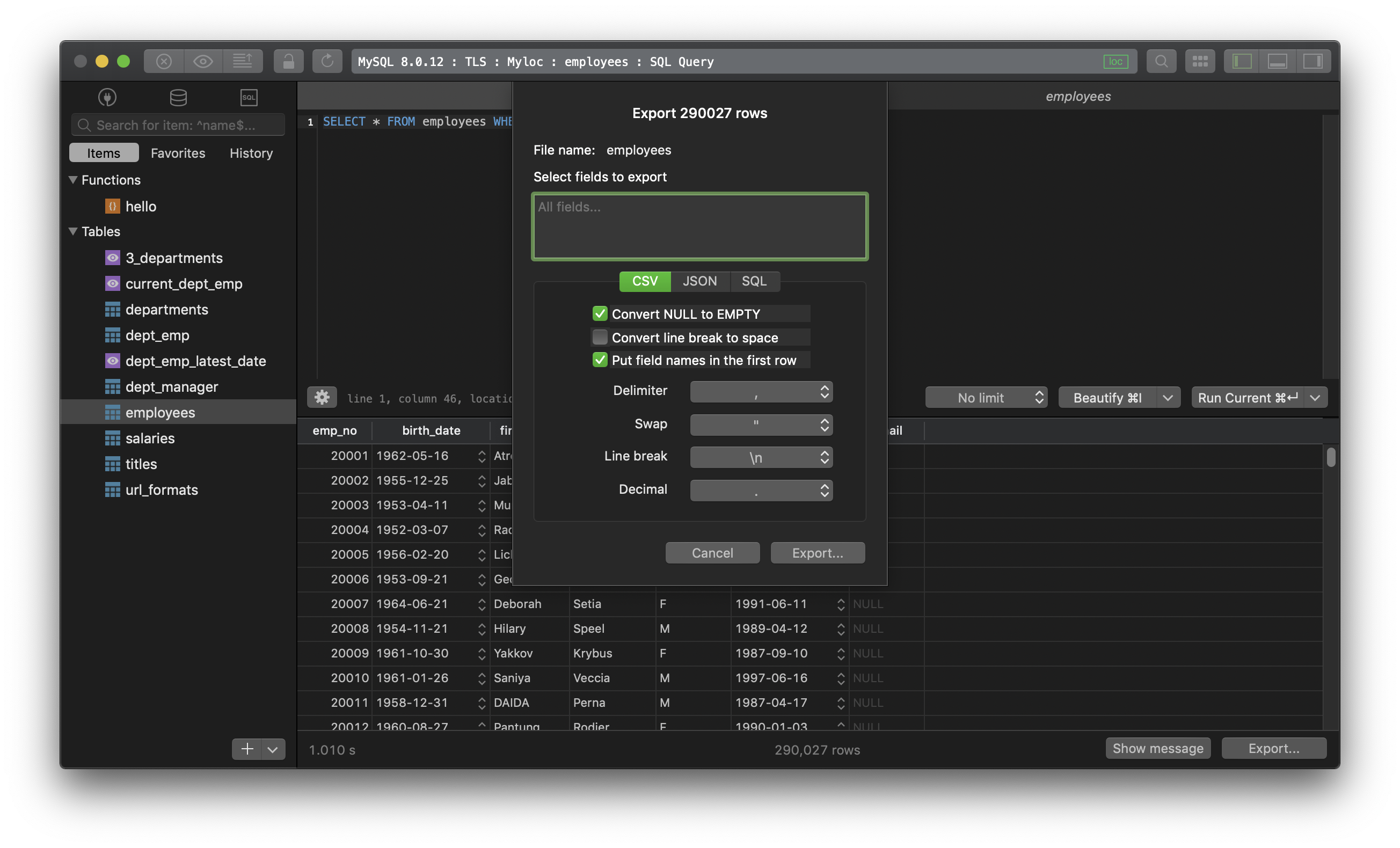This screenshot has height=848, width=1400.
Task: Open the No limit dropdown
Action: [x=986, y=397]
